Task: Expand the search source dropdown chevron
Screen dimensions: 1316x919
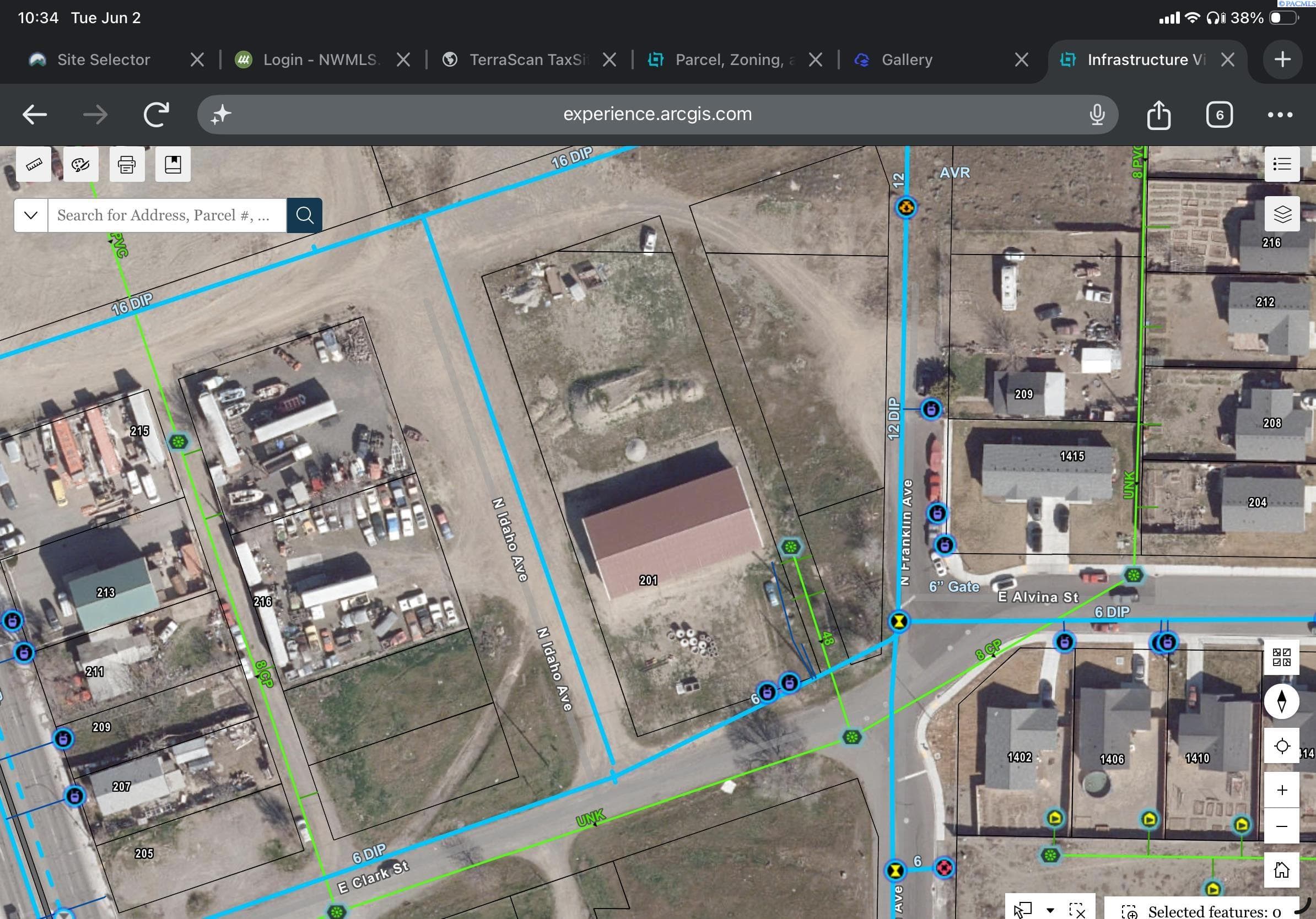Action: pos(31,215)
